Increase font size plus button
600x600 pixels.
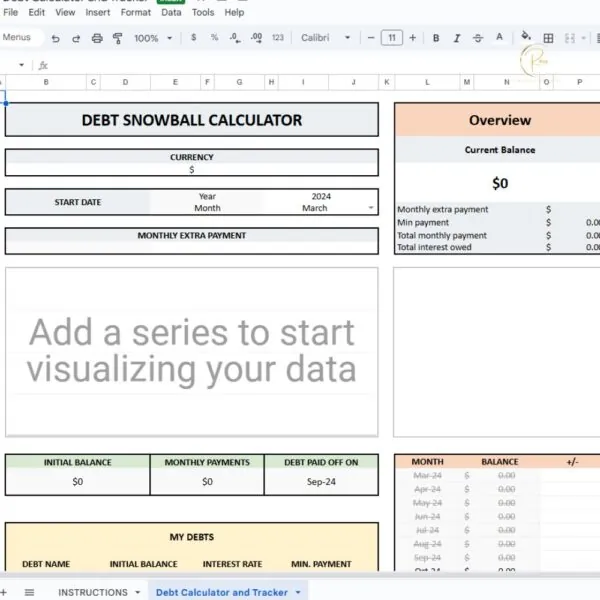pos(412,38)
